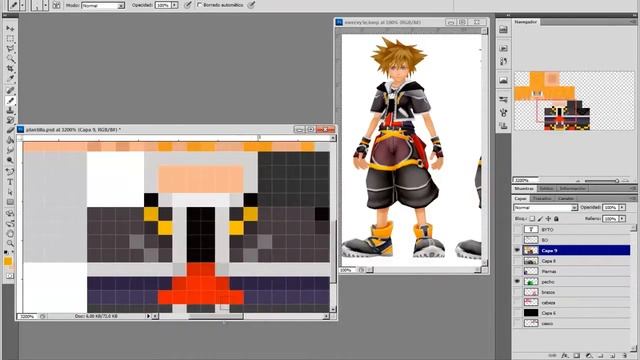Select the Pen tool
The width and height of the screenshot is (640, 360).
(10, 171)
